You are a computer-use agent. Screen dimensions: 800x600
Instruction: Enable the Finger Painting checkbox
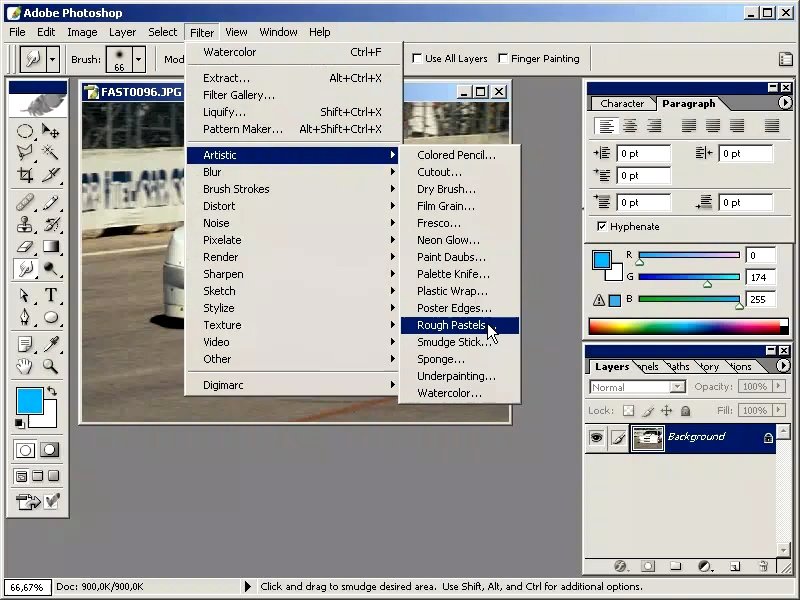click(x=503, y=58)
